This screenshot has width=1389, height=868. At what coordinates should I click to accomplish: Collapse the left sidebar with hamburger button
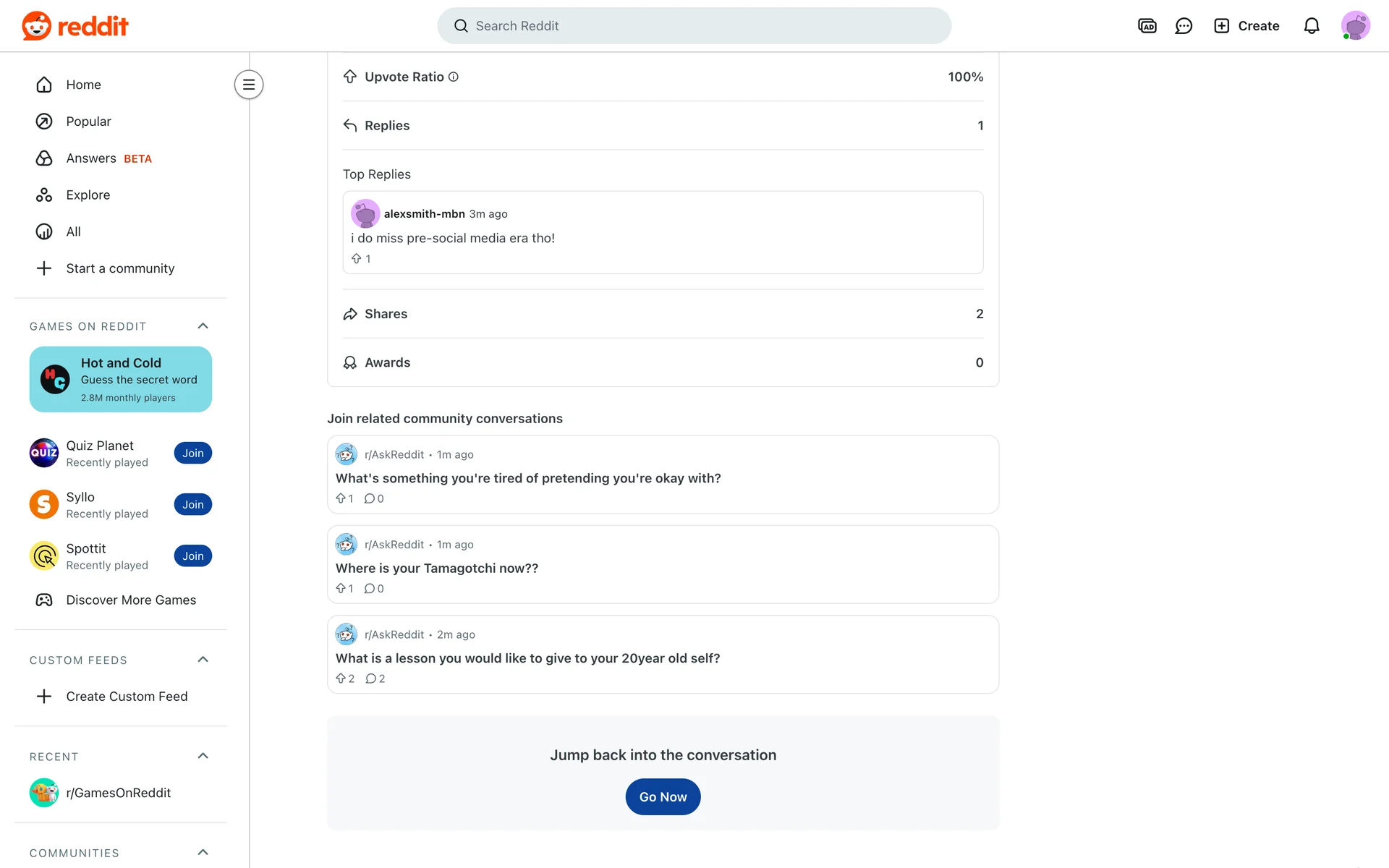pos(248,85)
